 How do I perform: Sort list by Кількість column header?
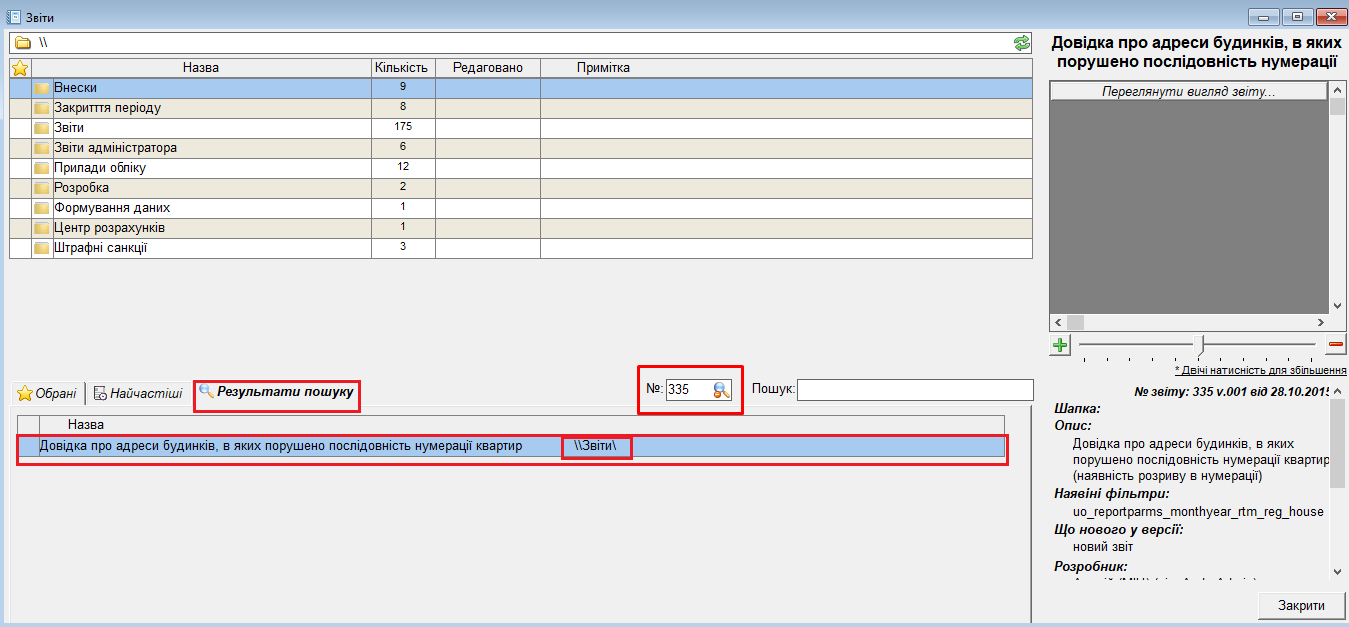click(x=401, y=68)
